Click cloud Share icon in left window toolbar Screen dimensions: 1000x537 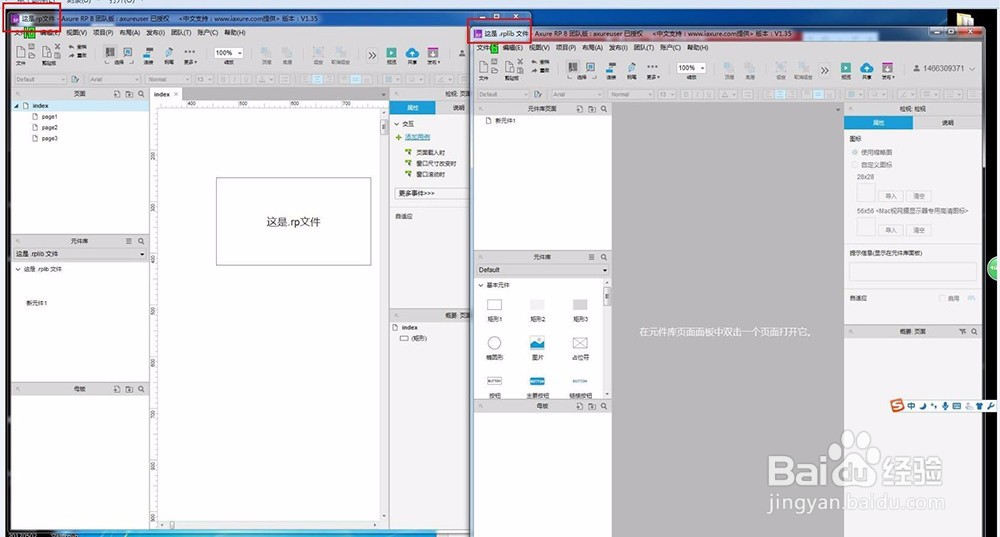(413, 53)
